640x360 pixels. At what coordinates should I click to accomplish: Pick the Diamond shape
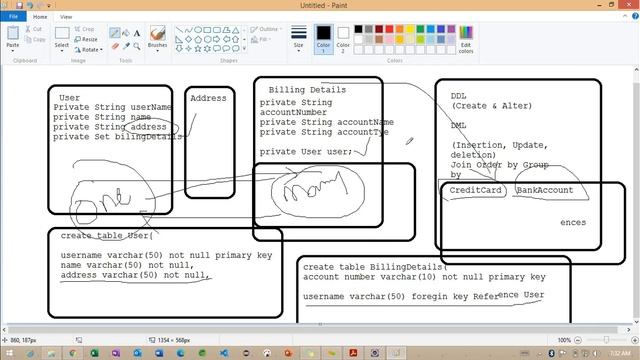[x=189, y=39]
